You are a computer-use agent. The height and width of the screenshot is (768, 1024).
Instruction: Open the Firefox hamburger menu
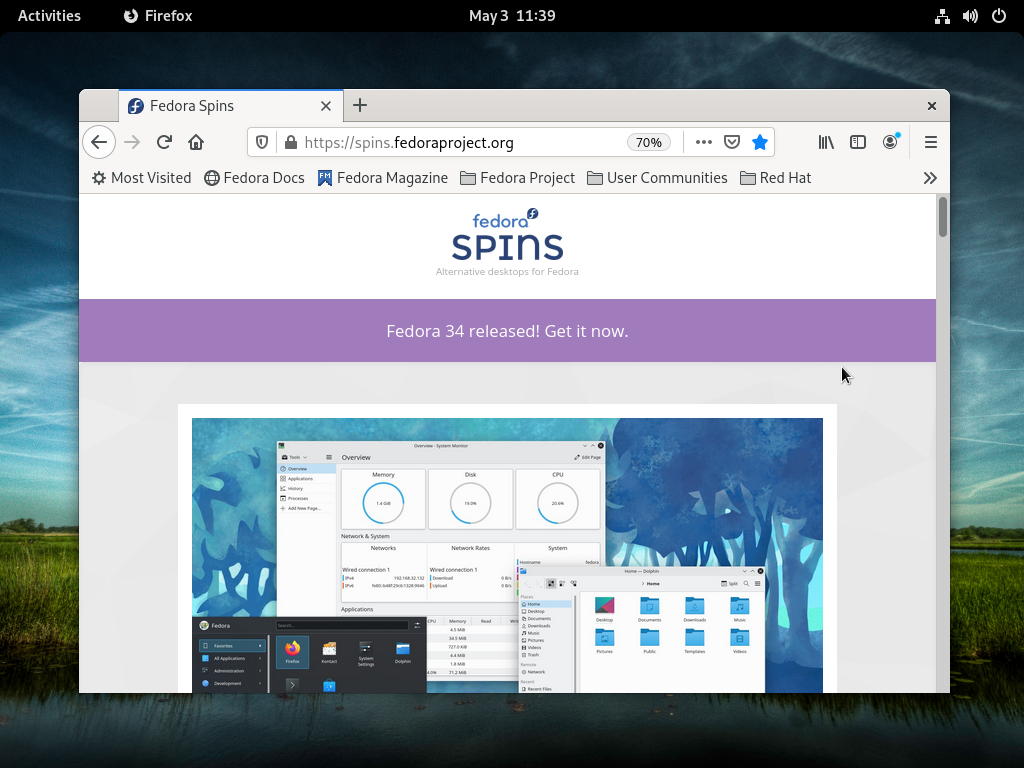[930, 142]
